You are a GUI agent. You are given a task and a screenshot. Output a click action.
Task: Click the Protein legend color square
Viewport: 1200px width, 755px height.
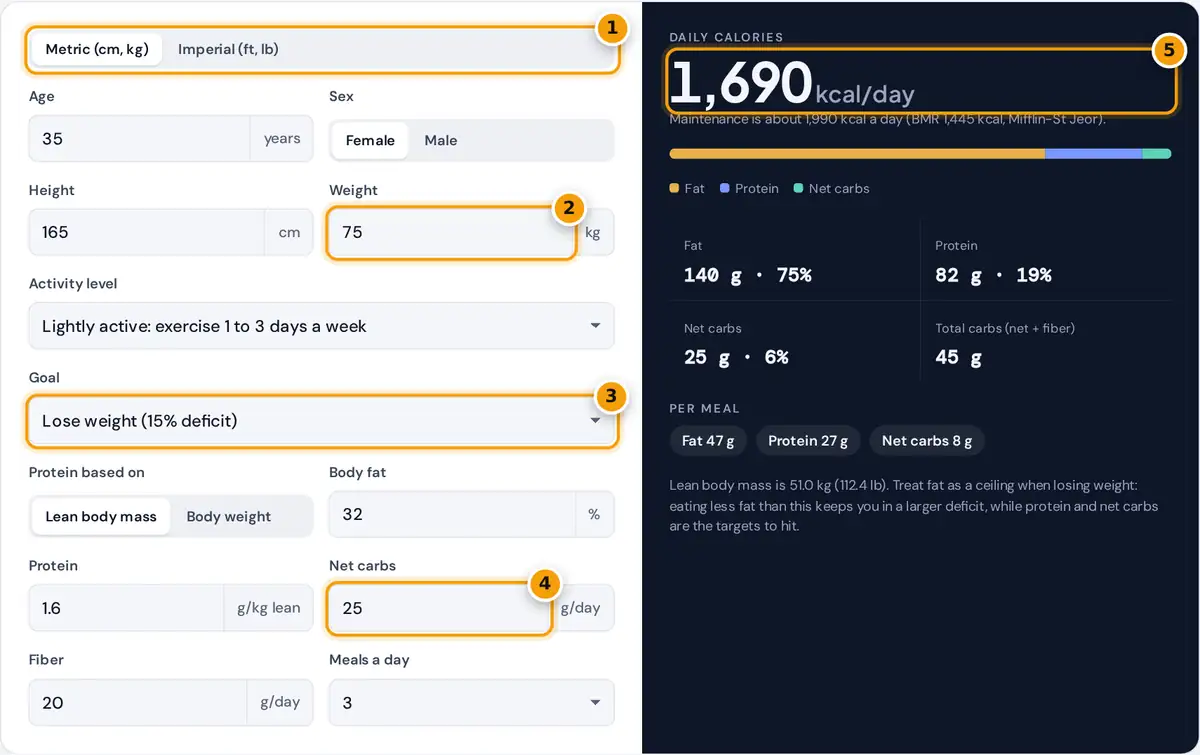coord(724,188)
